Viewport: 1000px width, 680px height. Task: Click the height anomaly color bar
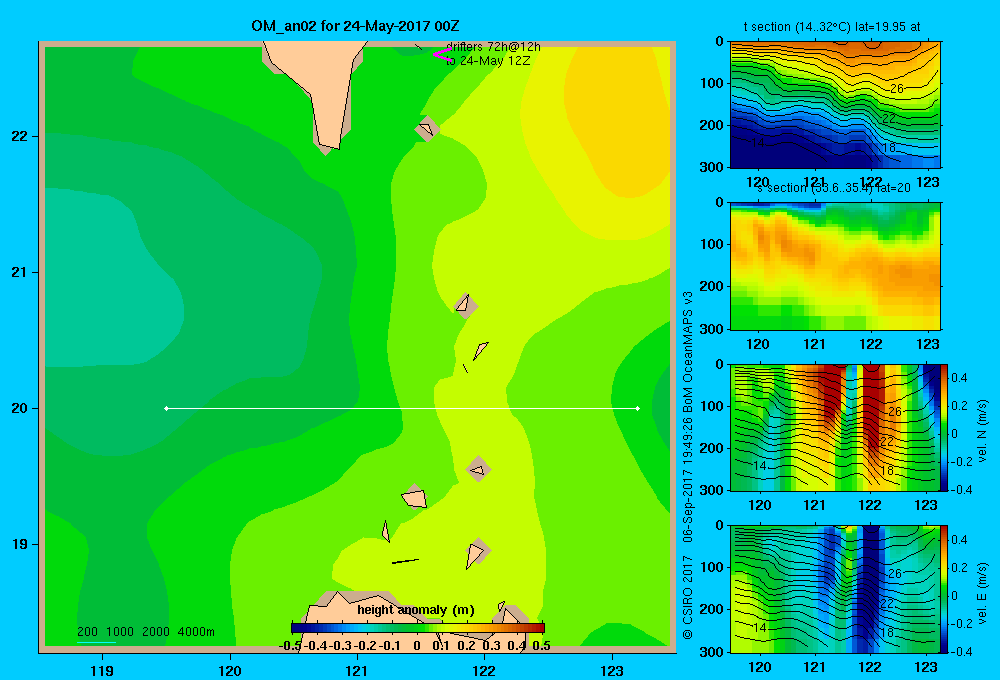[x=418, y=628]
